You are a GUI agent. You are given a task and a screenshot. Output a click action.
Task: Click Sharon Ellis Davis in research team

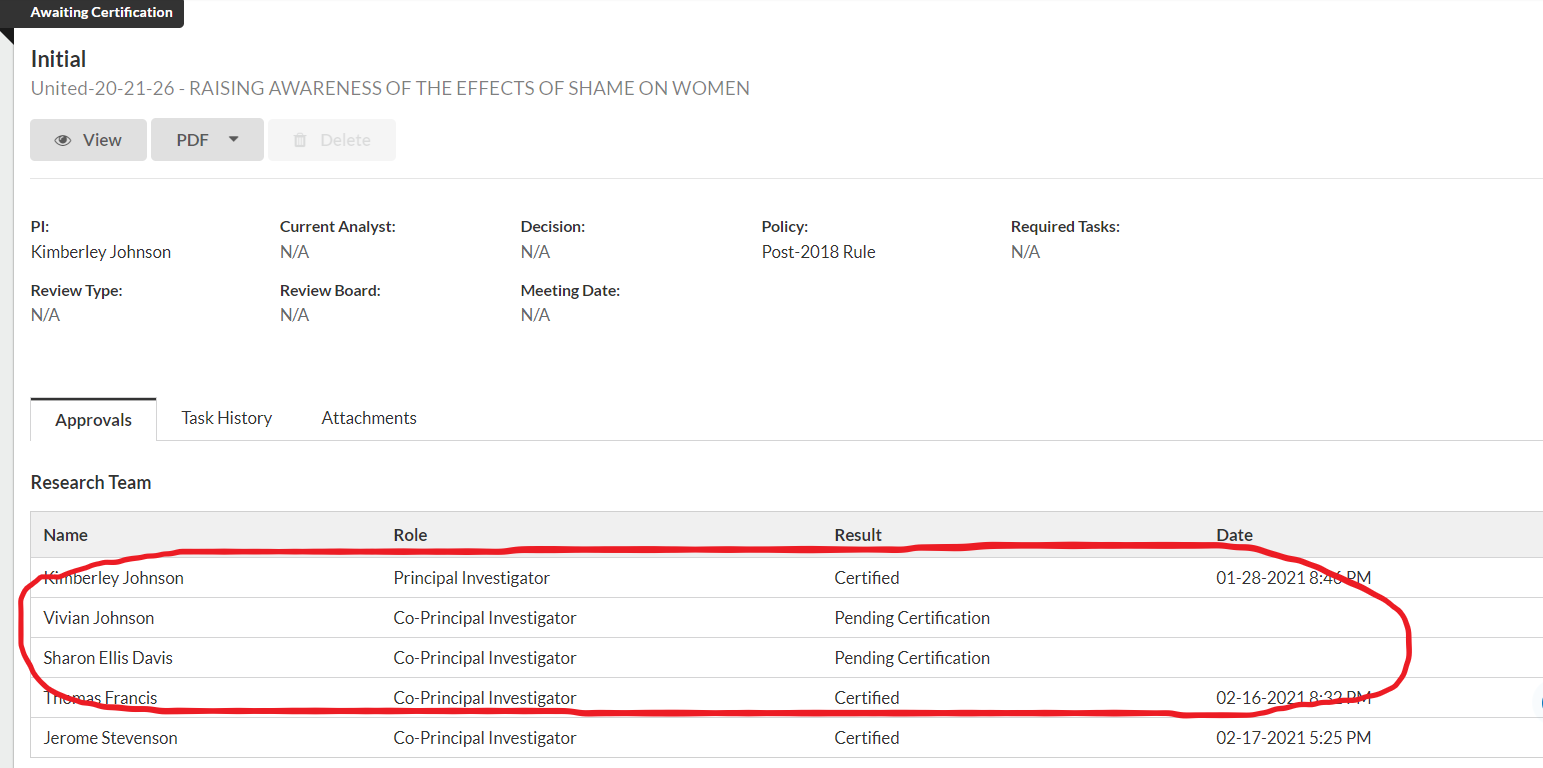(108, 658)
